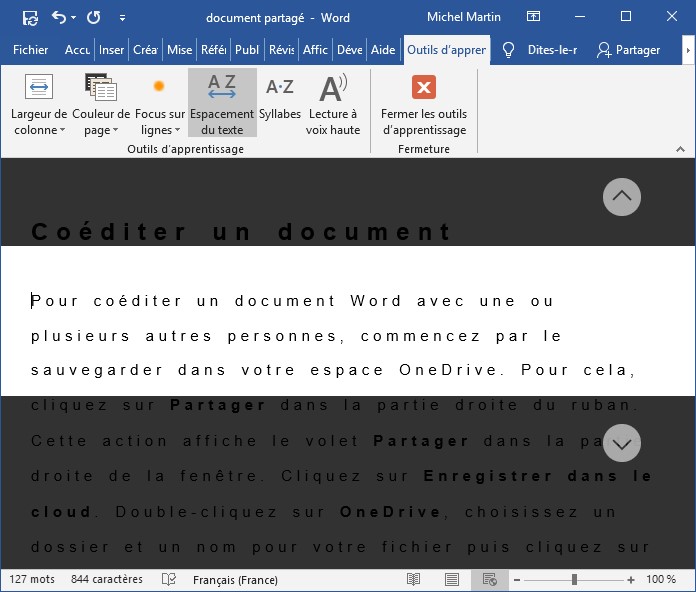Open the Couleur de page options
Image resolution: width=696 pixels, height=592 pixels.
click(101, 103)
